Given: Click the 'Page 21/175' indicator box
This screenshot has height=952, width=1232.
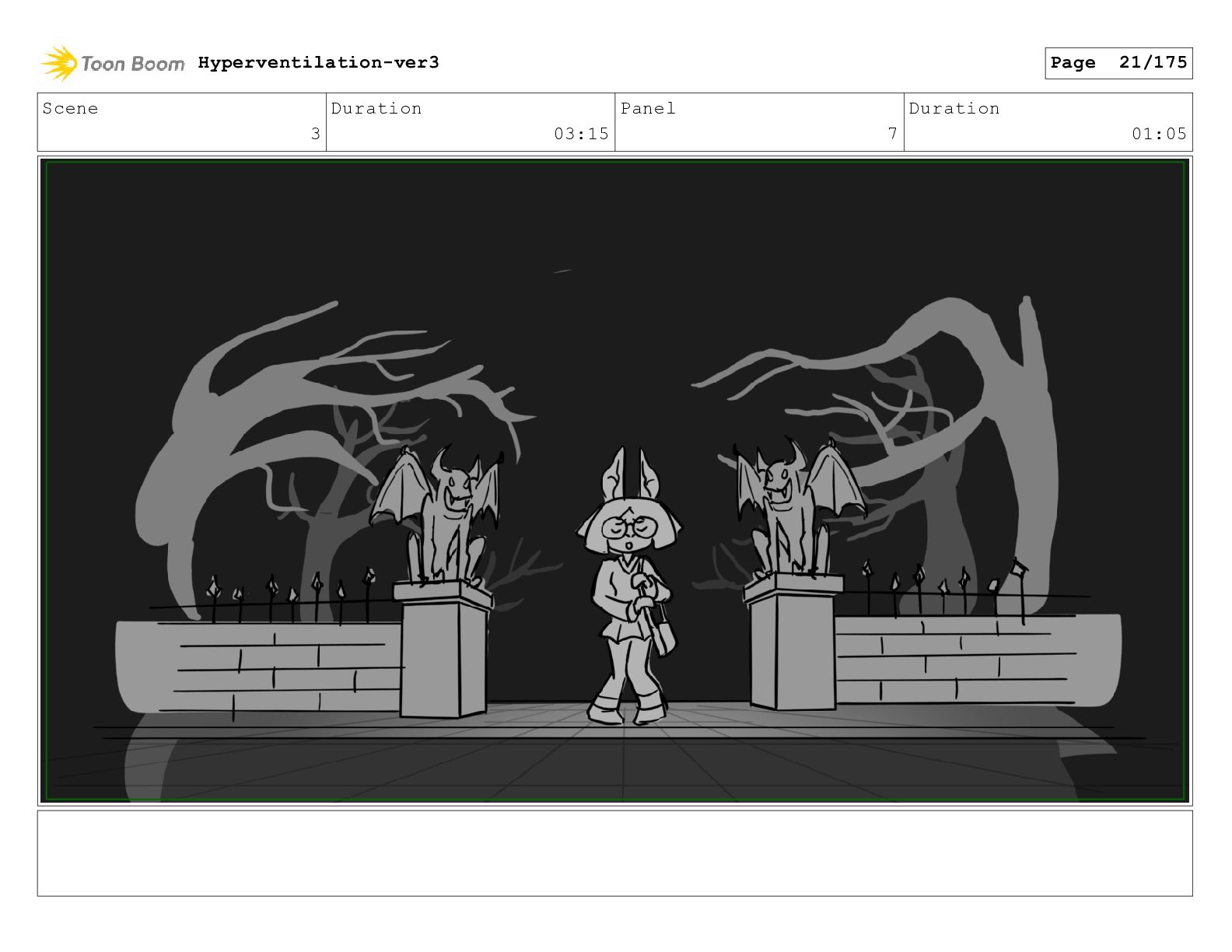Looking at the screenshot, I should 1118,63.
